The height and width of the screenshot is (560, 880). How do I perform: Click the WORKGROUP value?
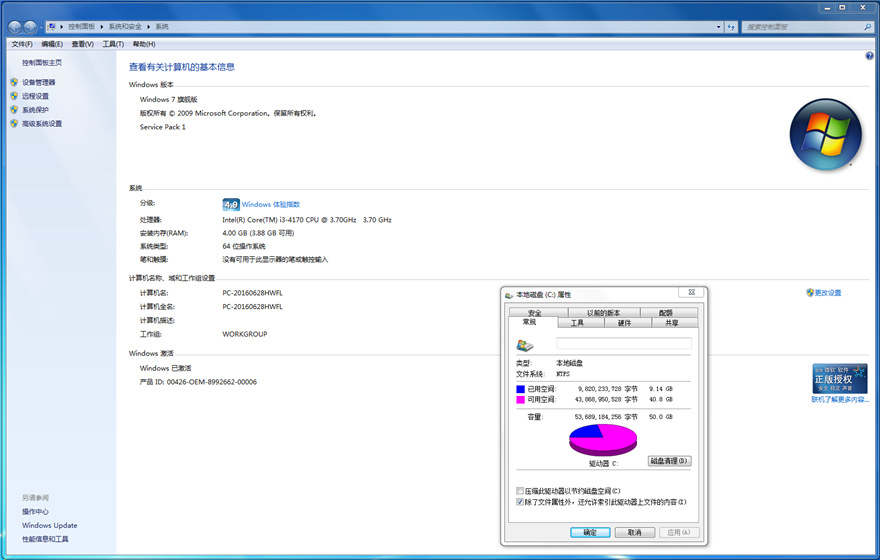point(245,334)
